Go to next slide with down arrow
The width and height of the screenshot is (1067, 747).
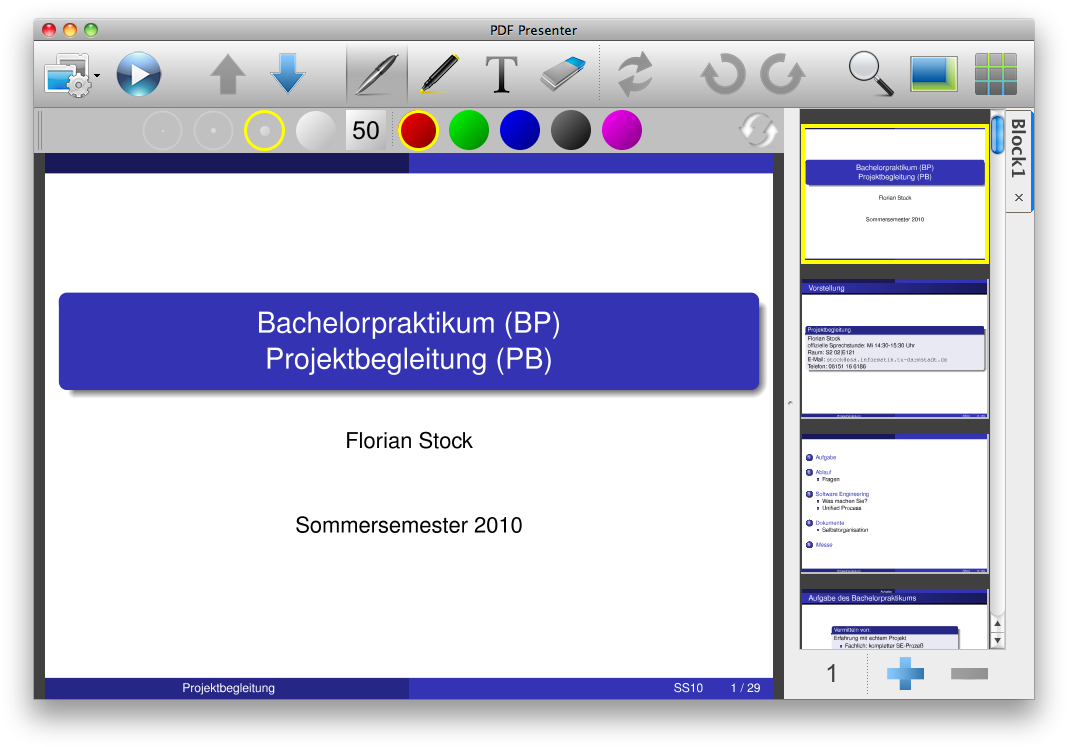288,75
